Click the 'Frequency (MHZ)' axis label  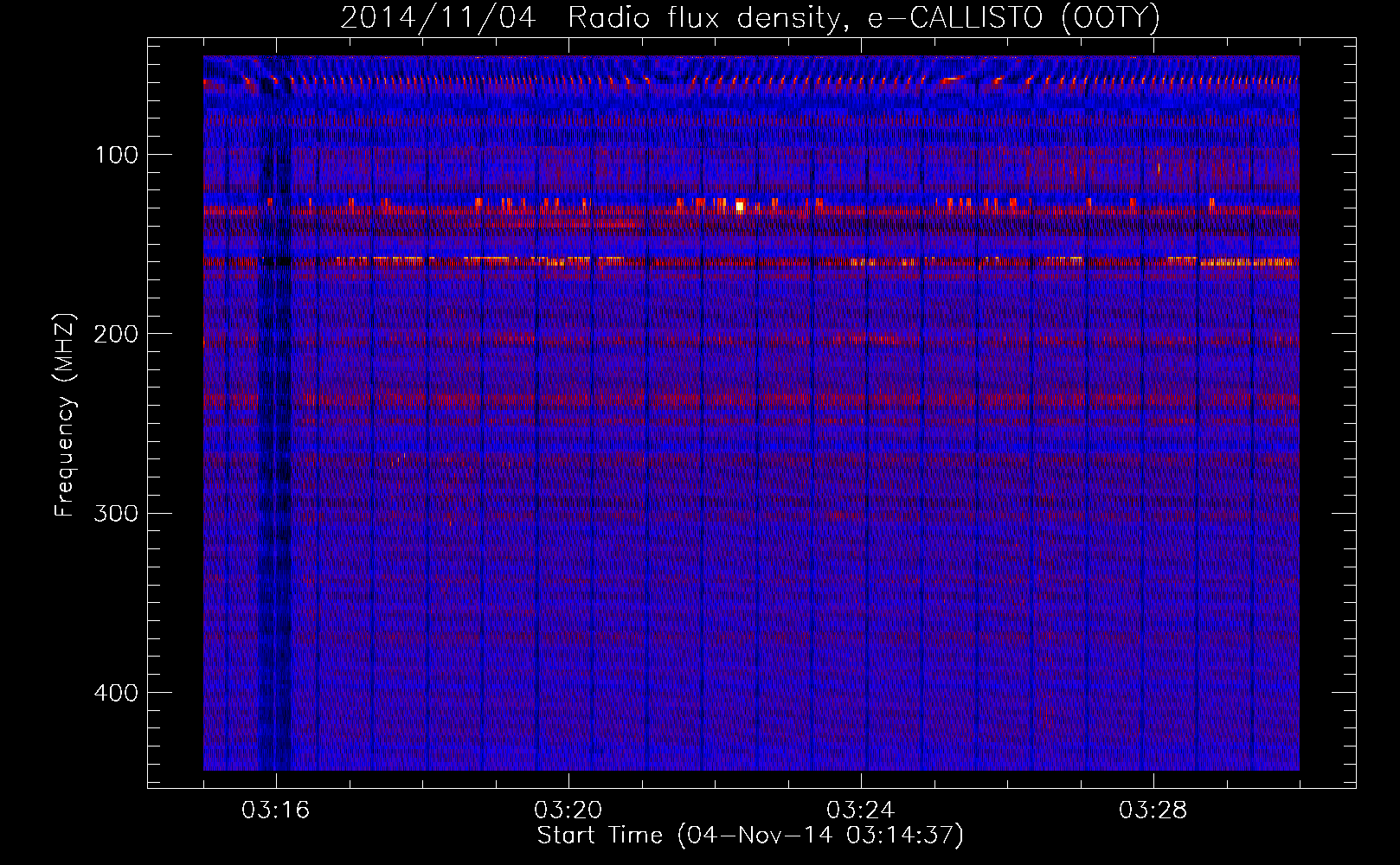[x=65, y=414]
